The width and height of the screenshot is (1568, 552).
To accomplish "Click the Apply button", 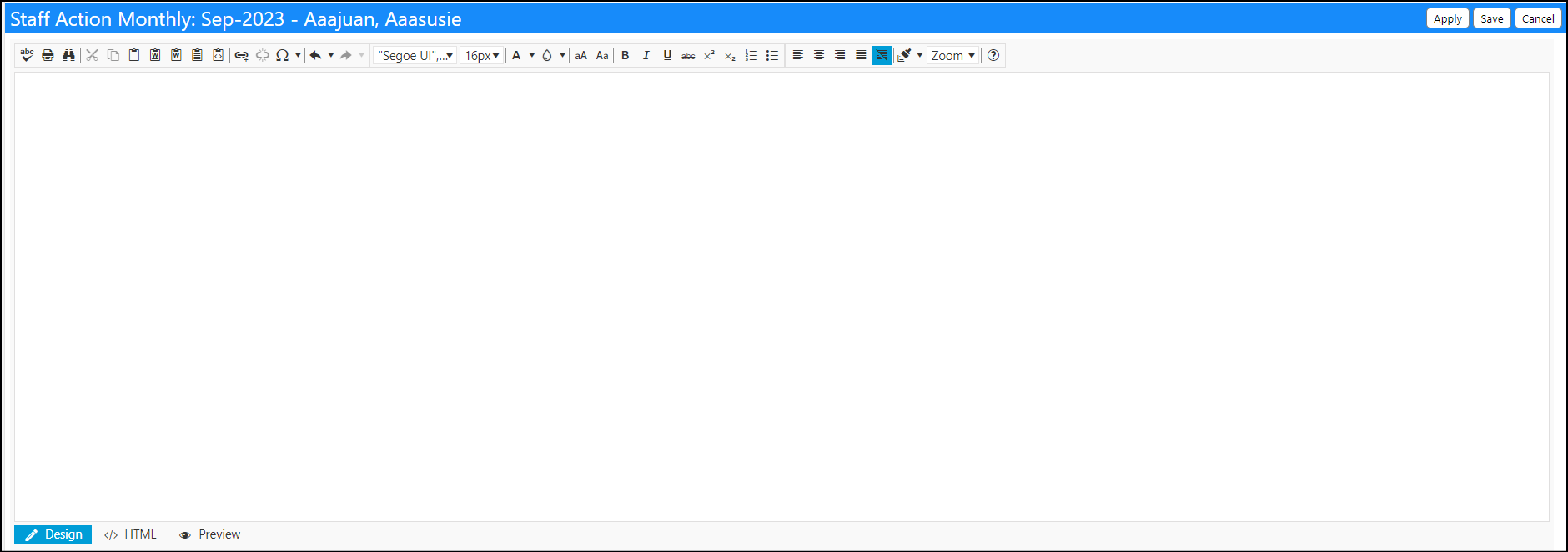I will point(1448,18).
